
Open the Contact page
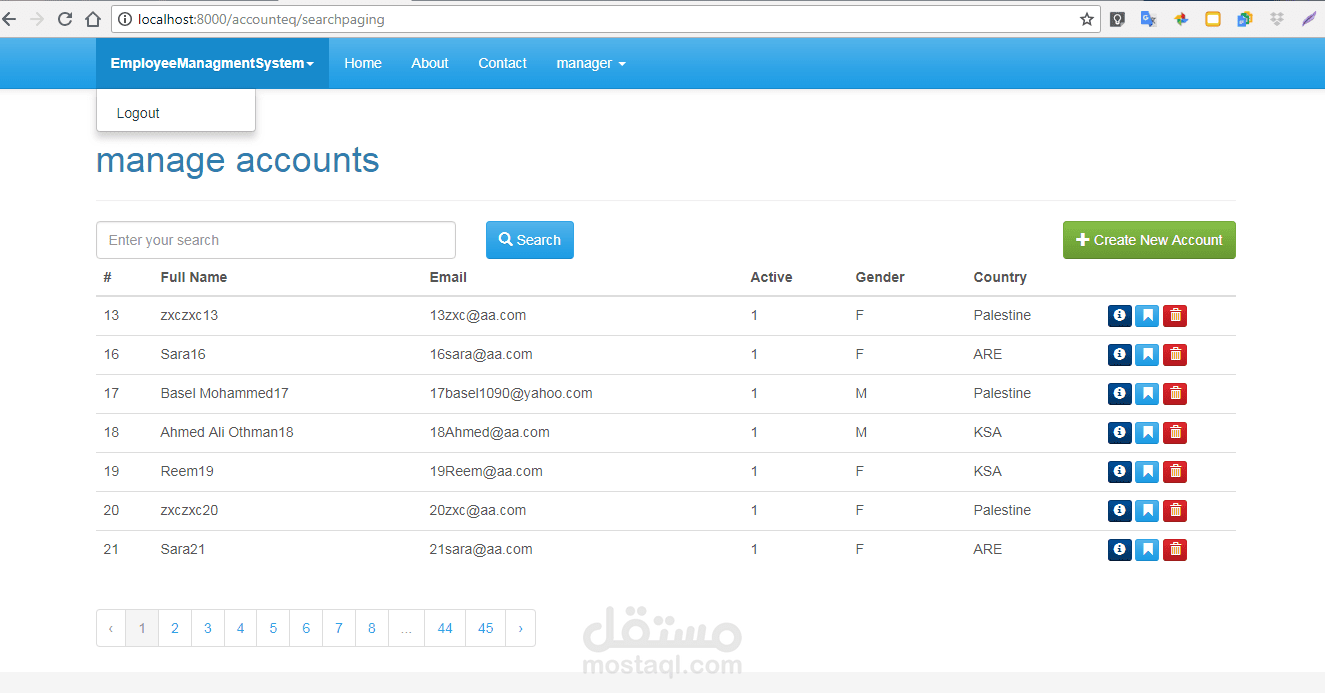[x=502, y=63]
